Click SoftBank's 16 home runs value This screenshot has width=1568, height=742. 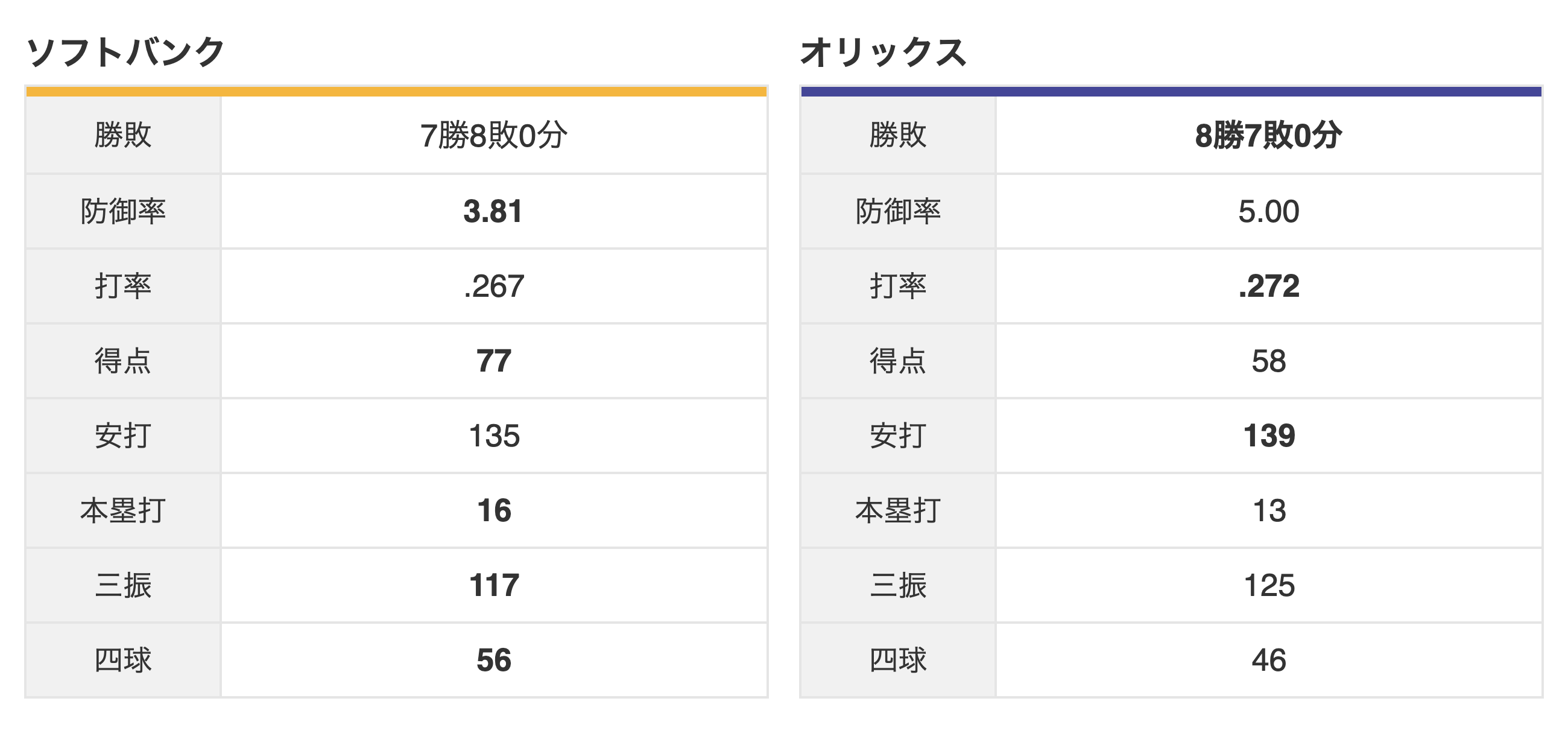tap(494, 511)
